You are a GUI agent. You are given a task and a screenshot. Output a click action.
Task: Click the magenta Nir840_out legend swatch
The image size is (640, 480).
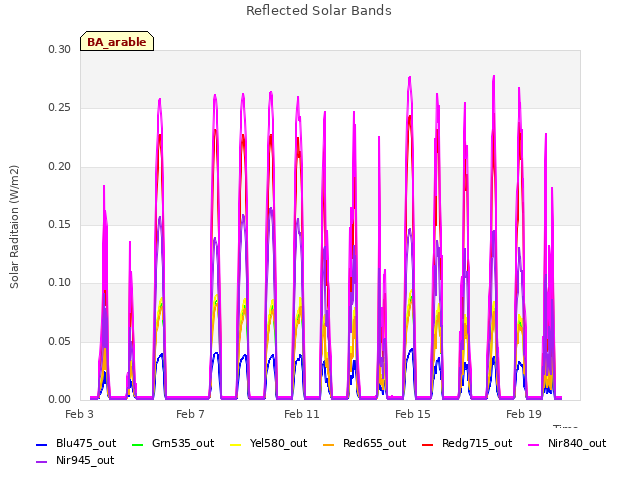coord(534,444)
